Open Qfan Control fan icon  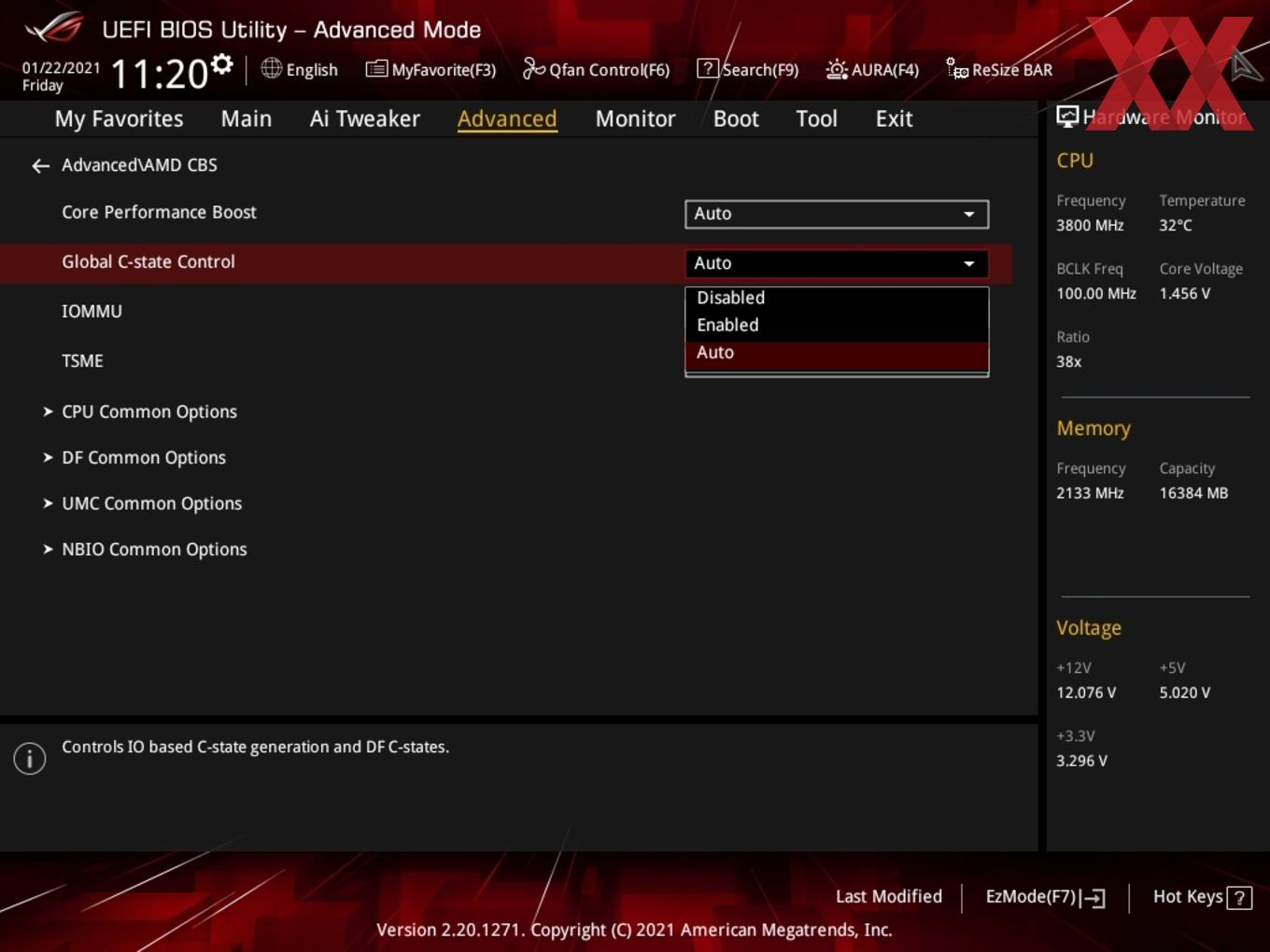[533, 69]
